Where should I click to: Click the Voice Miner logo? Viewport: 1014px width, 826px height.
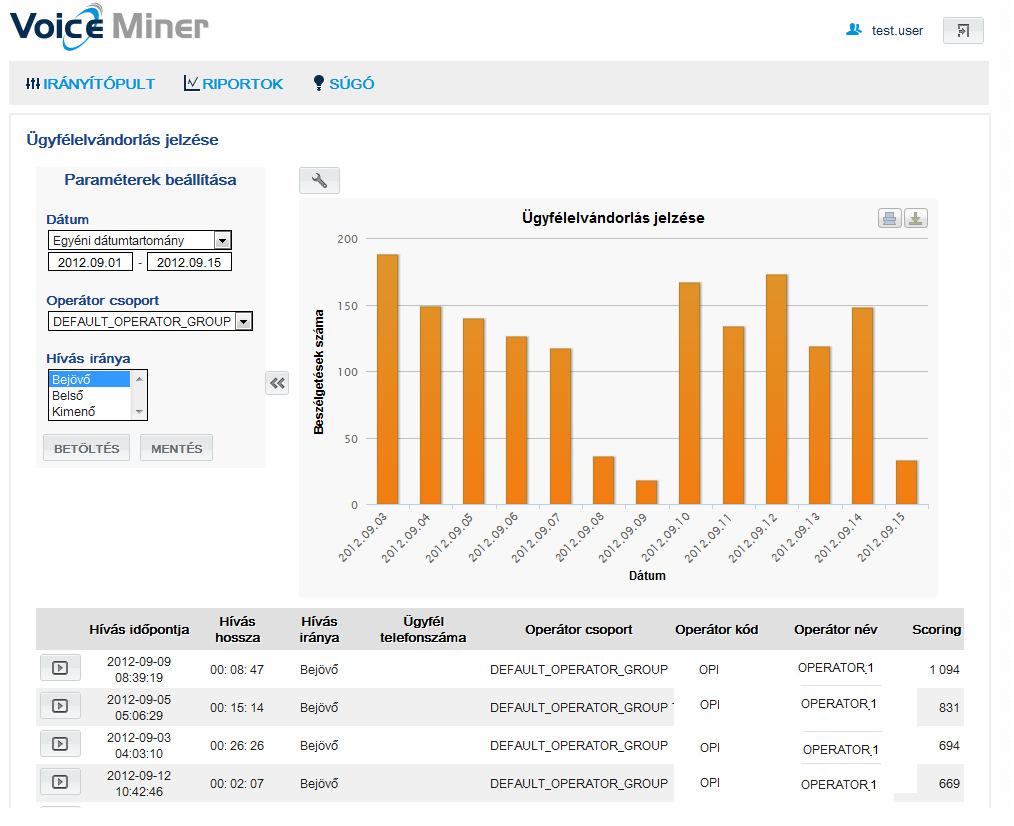(109, 27)
